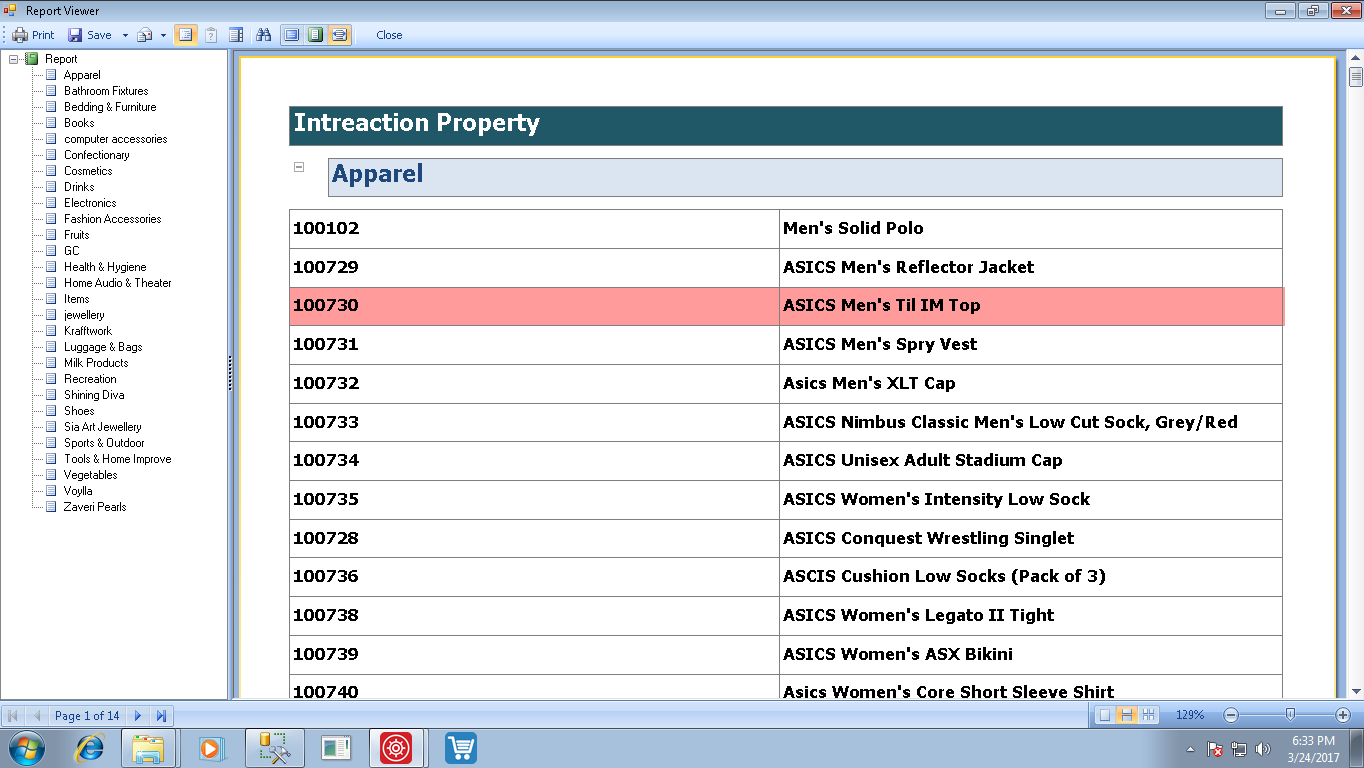Click the Items page icon in tree
The height and width of the screenshot is (768, 1364).
[x=51, y=299]
